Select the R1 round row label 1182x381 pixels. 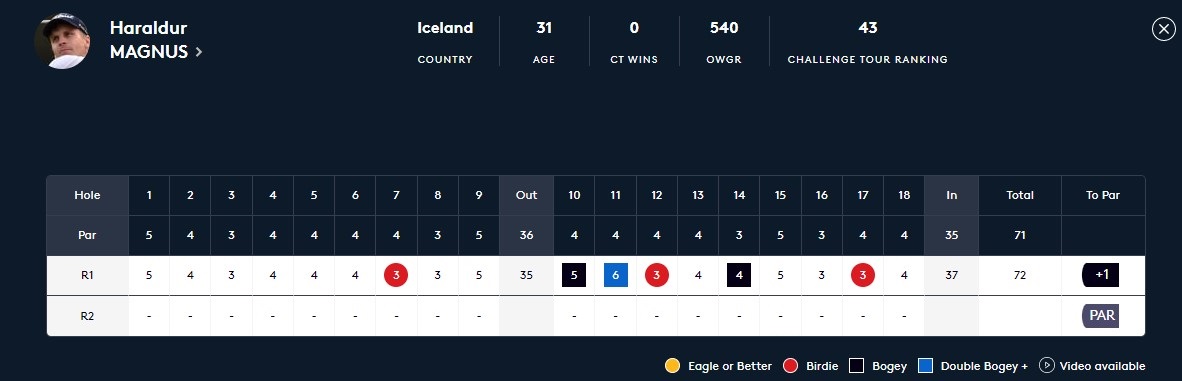pyautogui.click(x=87, y=275)
